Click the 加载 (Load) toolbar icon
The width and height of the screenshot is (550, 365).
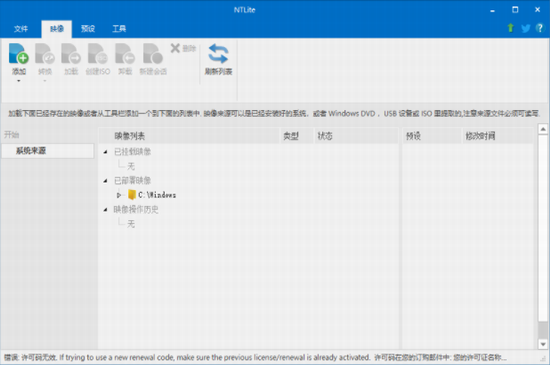point(71,54)
